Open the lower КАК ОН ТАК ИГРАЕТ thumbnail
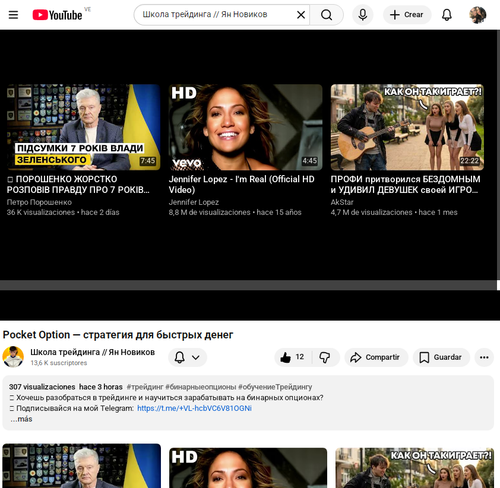The width and height of the screenshot is (500, 488). (414, 468)
